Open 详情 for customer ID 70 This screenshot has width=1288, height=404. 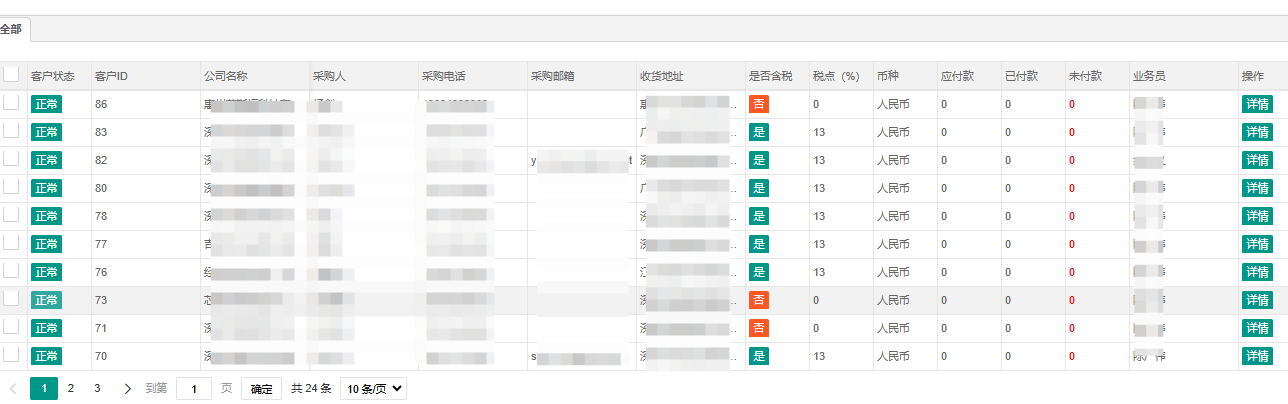[x=1257, y=356]
